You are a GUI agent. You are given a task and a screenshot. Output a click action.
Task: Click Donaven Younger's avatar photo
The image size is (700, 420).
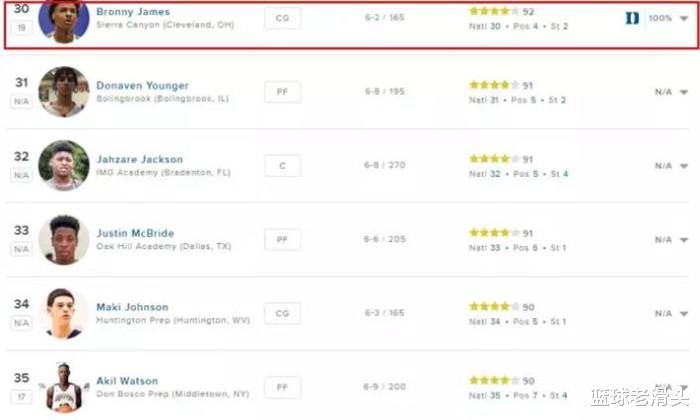click(x=64, y=92)
